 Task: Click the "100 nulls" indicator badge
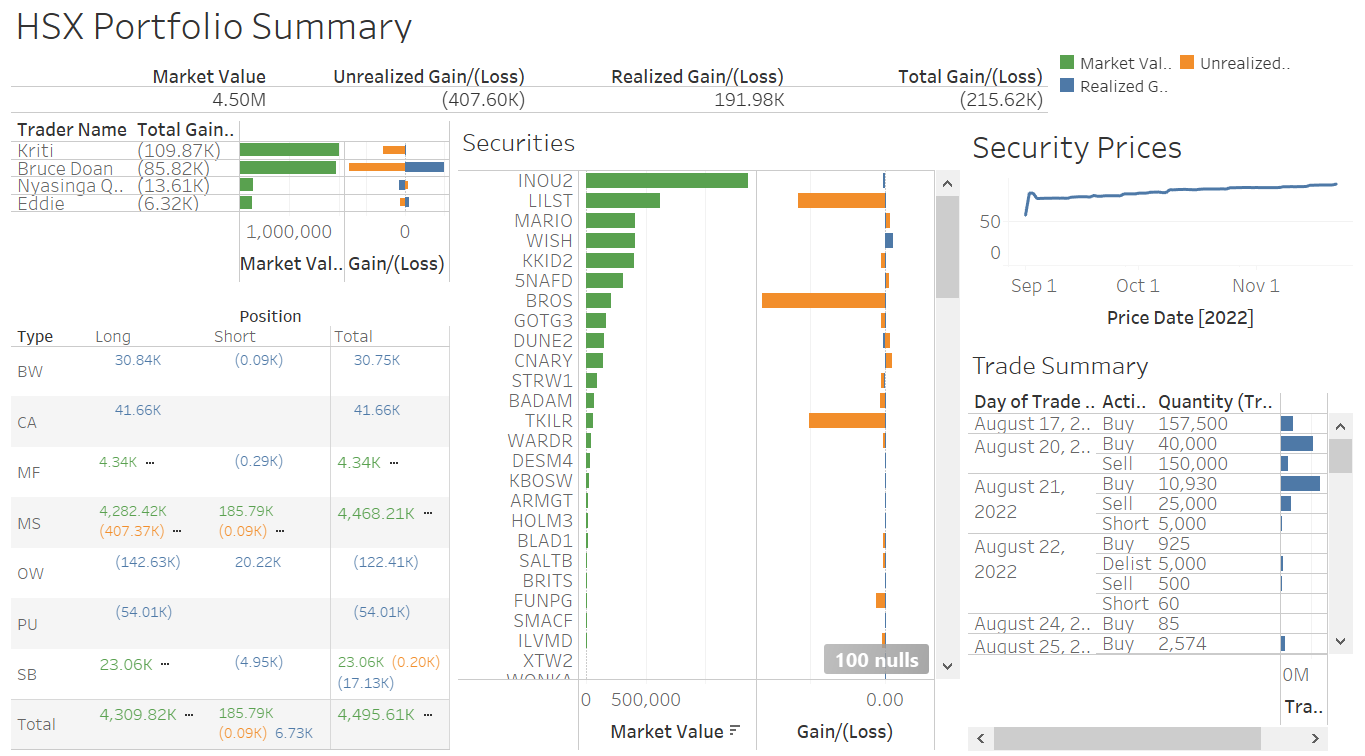pos(876,659)
